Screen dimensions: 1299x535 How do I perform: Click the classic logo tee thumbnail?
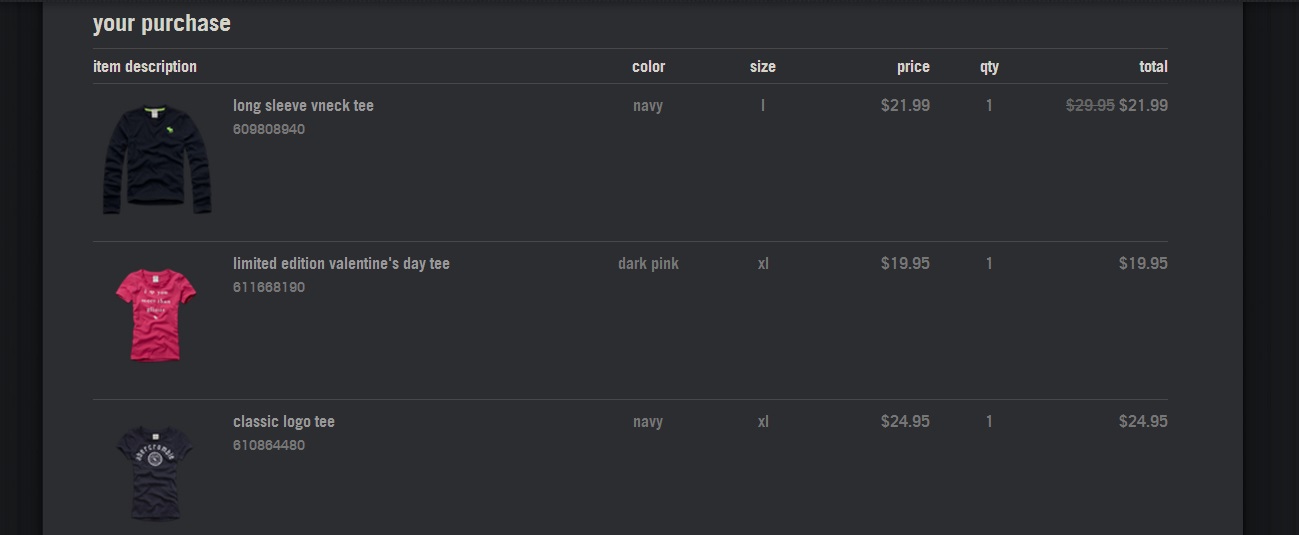coord(155,471)
